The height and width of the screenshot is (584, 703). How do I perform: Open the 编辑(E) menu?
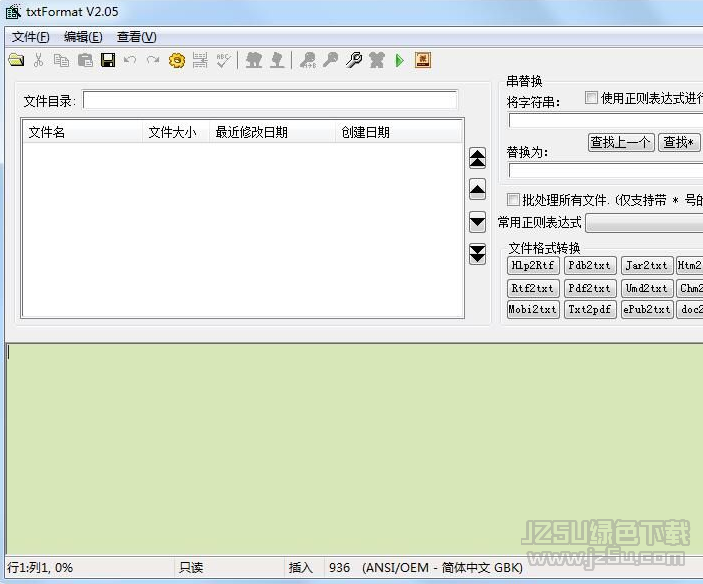(83, 37)
